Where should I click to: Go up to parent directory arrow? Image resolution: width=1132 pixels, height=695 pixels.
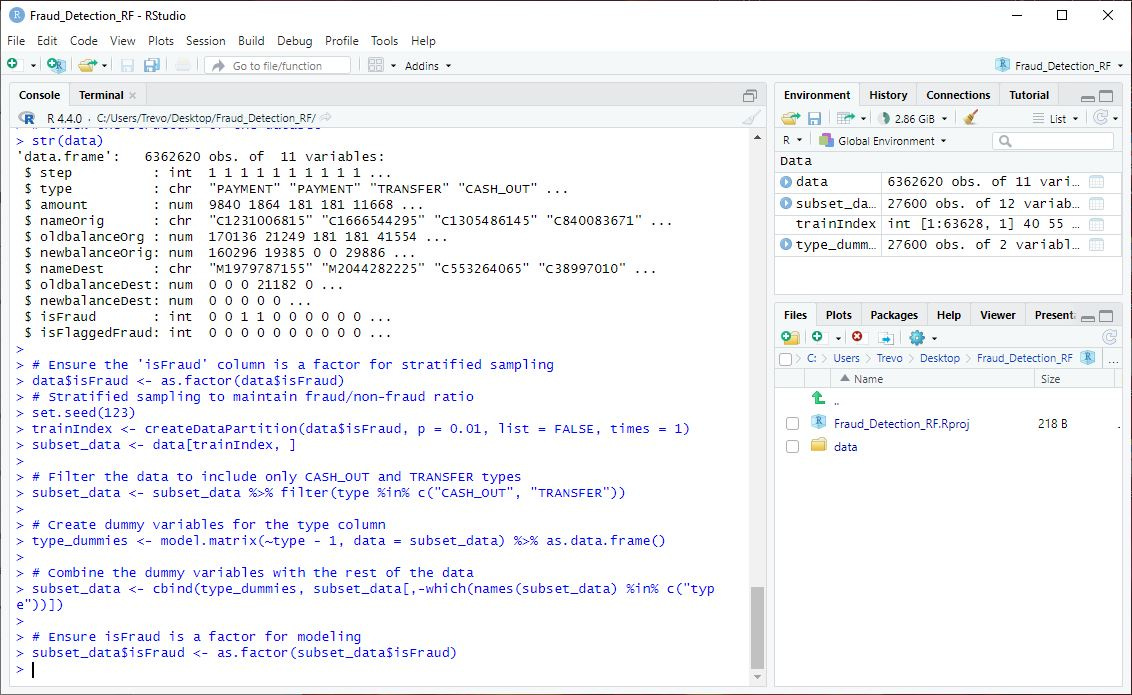(819, 398)
